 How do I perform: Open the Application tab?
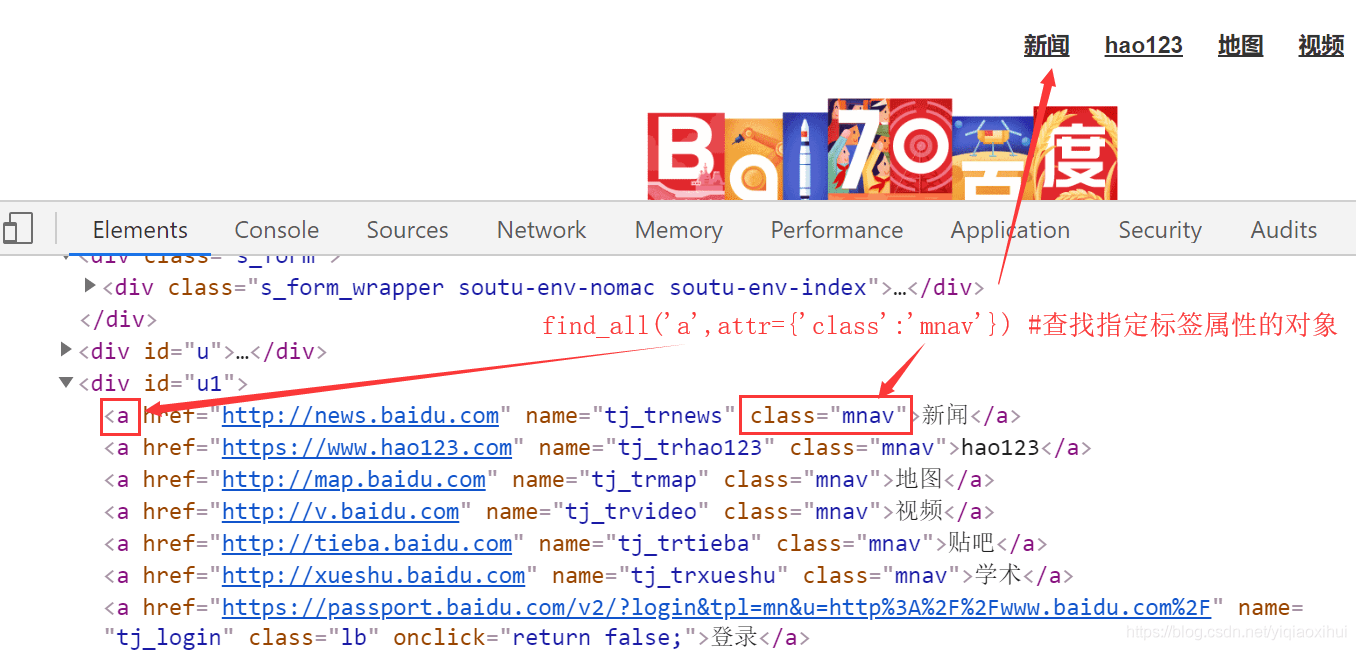pyautogui.click(x=1010, y=230)
